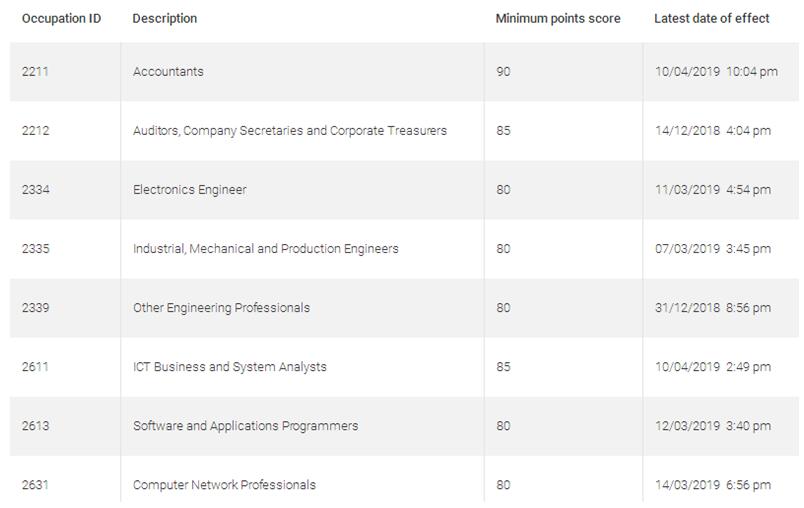
Task: Click occupation ID 2211
Action: (x=35, y=72)
